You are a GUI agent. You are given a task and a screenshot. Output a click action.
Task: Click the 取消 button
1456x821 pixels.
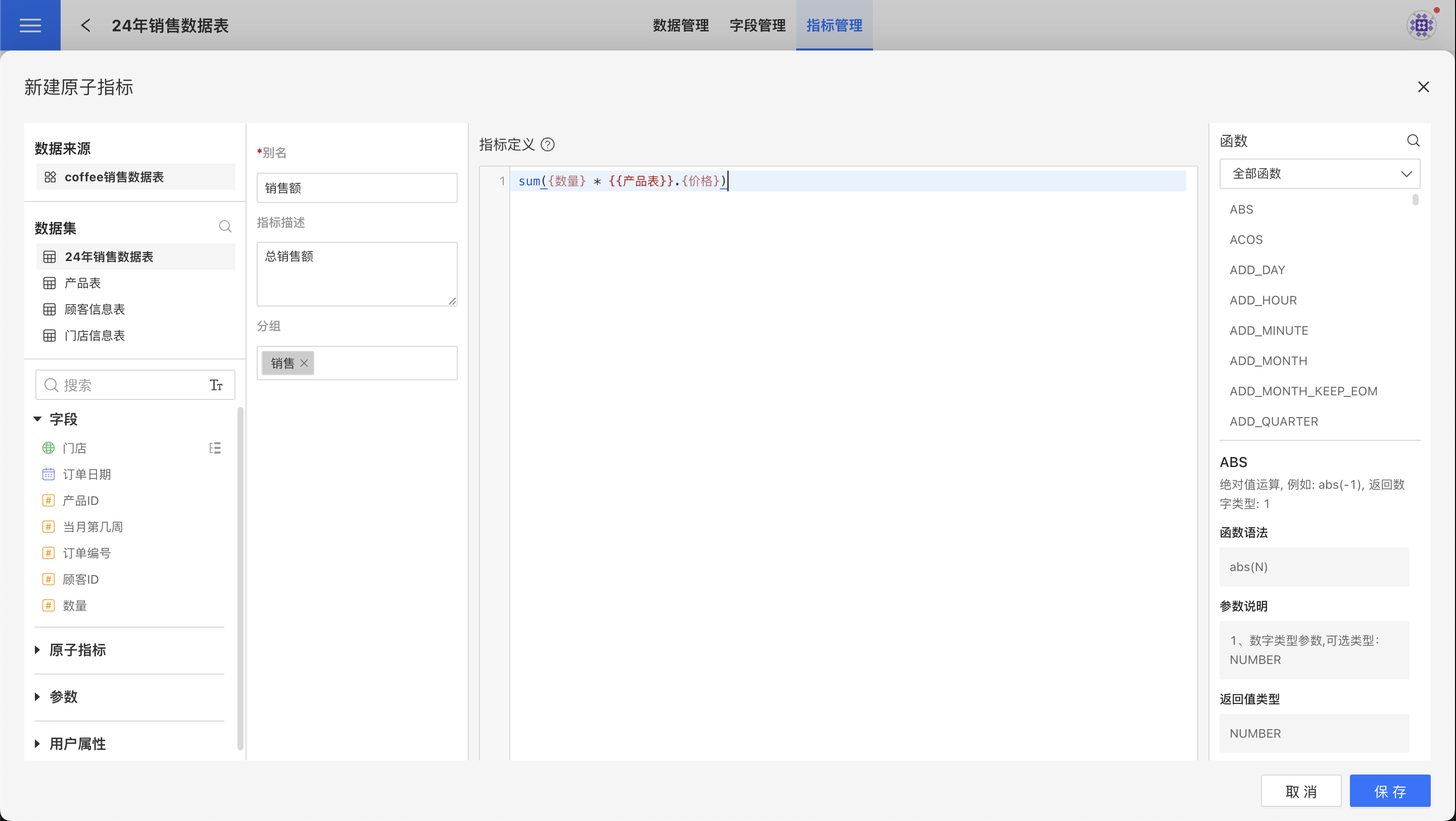pyautogui.click(x=1300, y=791)
